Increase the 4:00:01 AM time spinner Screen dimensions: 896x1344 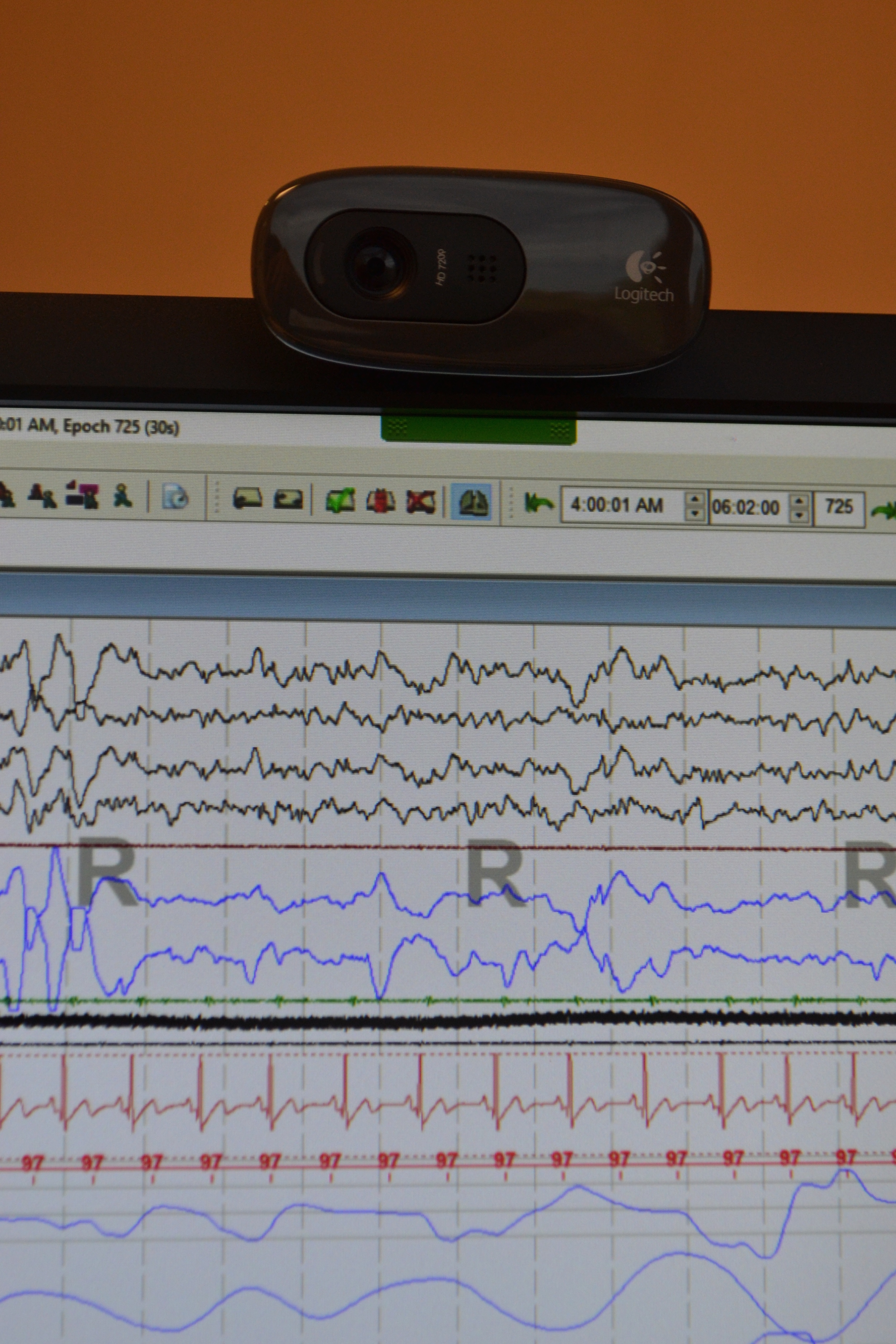pos(695,499)
